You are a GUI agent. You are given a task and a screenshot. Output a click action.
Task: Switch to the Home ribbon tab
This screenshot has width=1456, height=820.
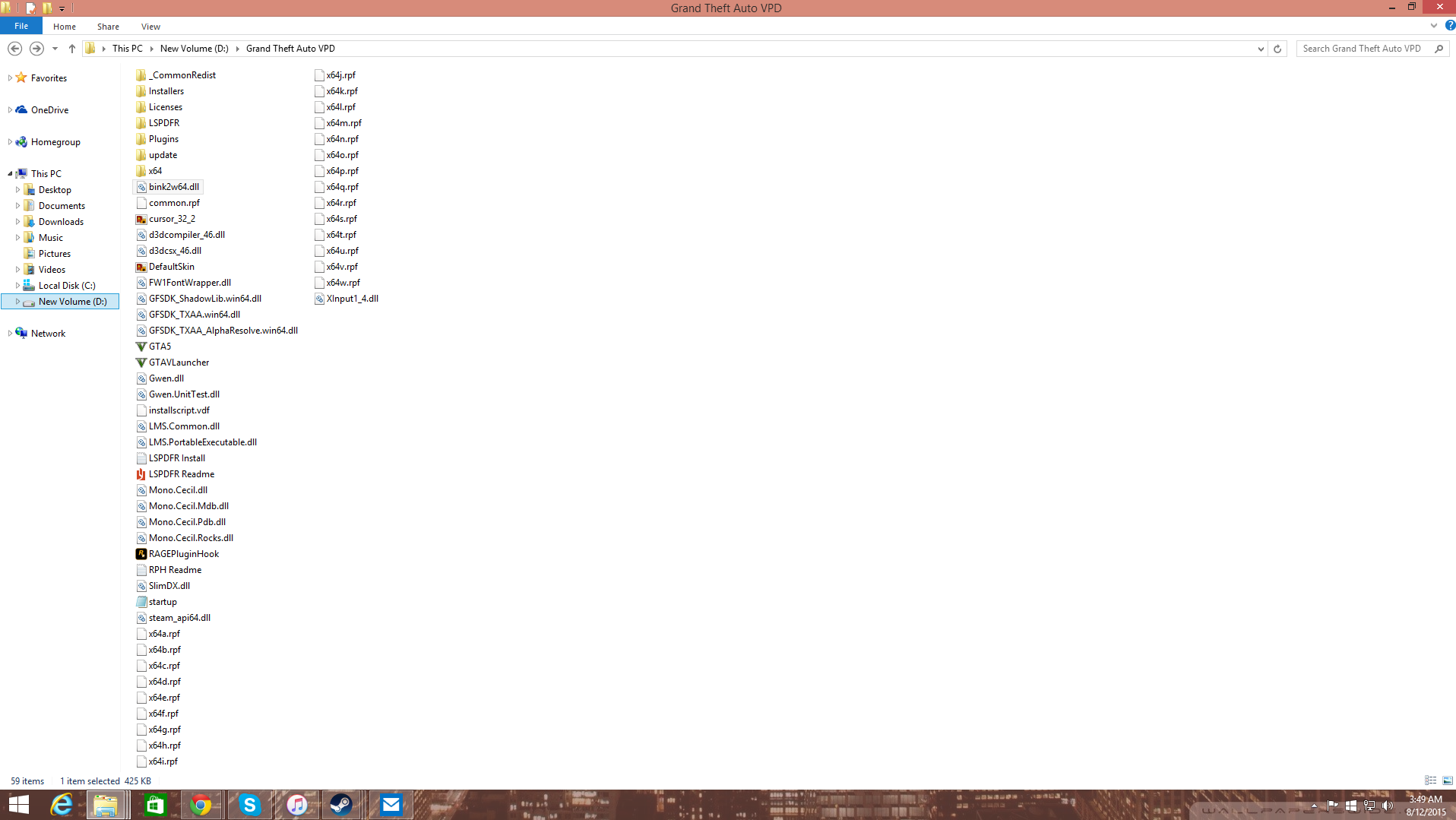coord(65,27)
